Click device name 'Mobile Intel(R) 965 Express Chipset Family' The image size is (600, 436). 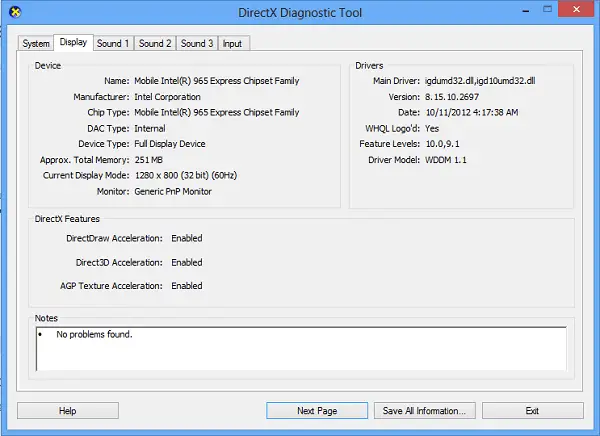point(217,81)
